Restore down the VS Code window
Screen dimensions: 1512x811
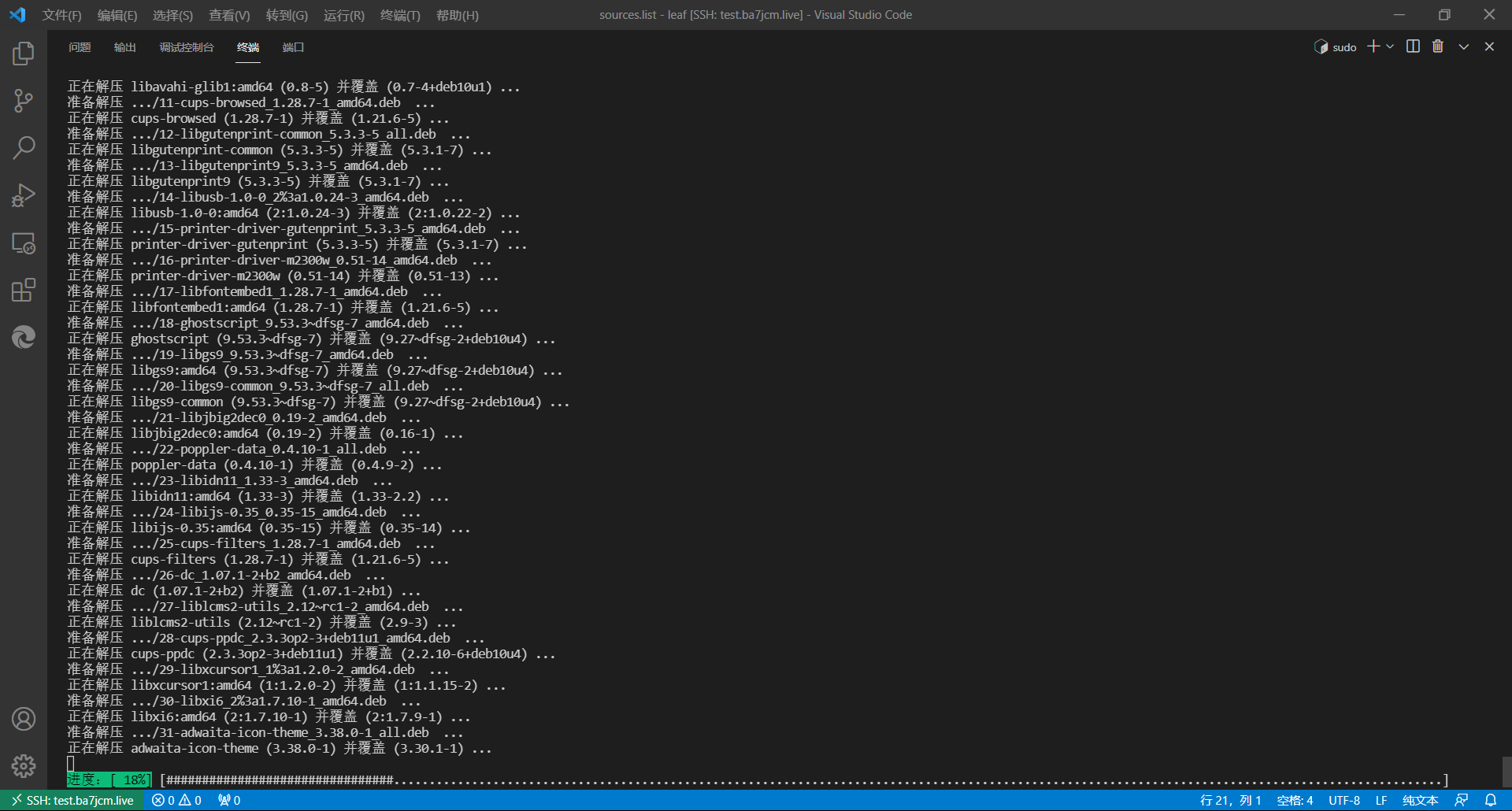click(x=1444, y=15)
